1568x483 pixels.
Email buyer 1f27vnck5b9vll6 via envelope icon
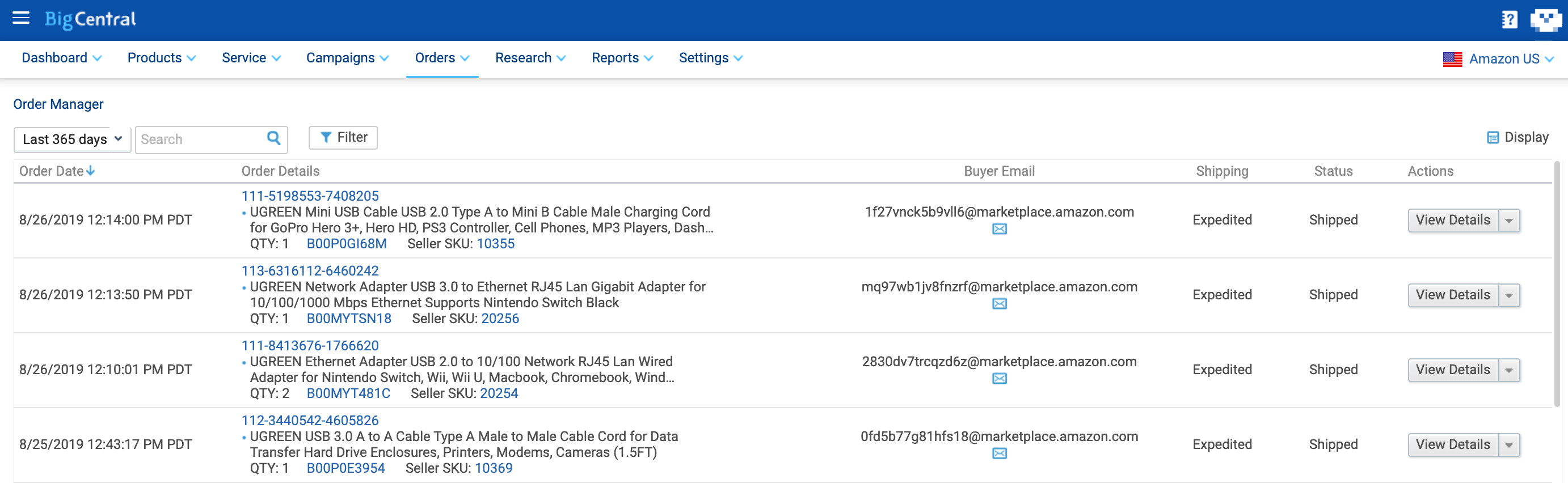pos(1000,228)
